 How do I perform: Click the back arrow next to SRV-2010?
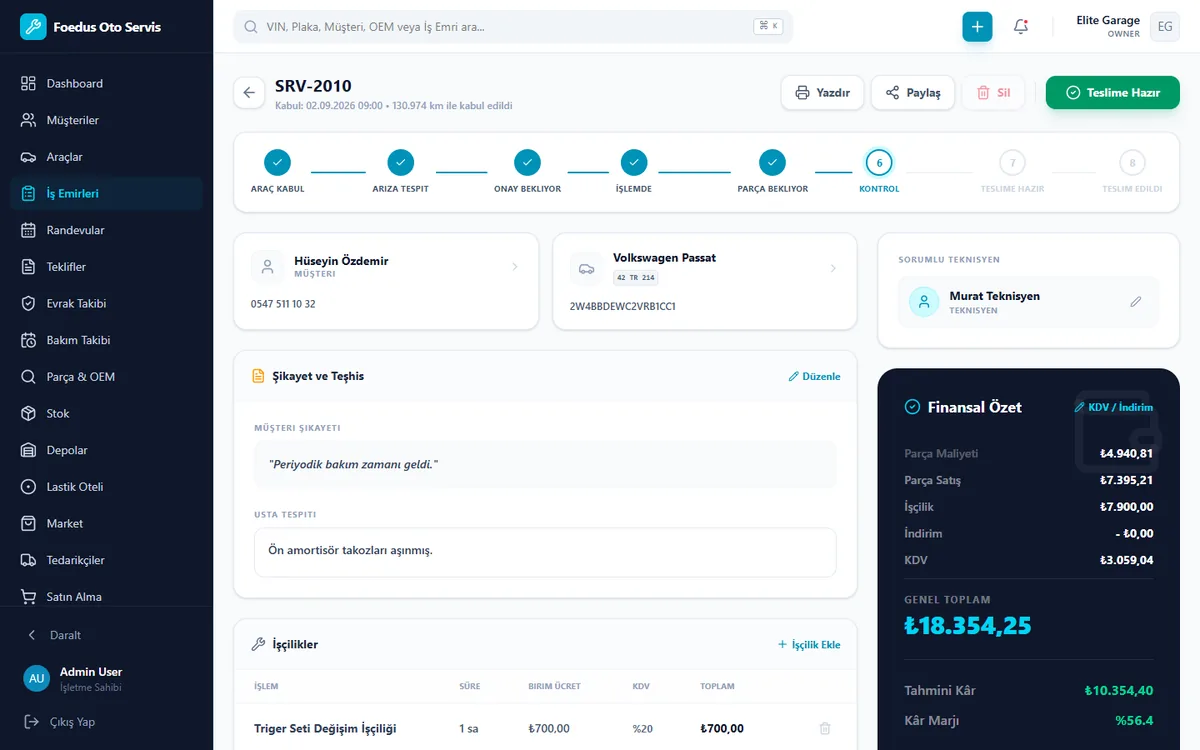click(249, 93)
